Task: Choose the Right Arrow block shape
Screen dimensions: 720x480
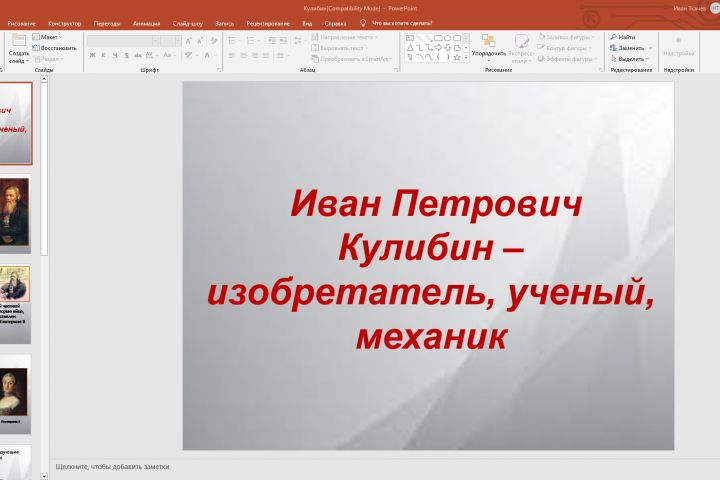Action: coord(438,48)
